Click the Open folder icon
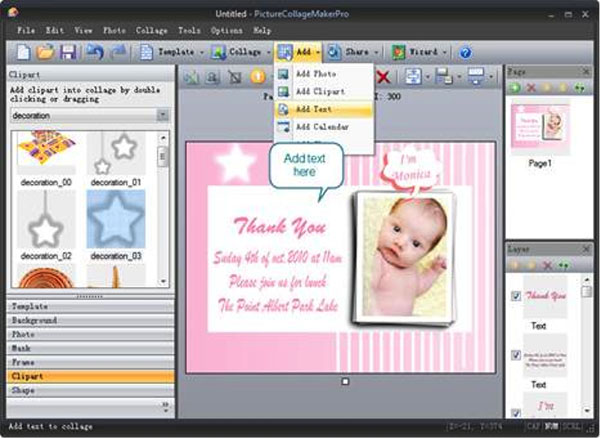The image size is (600, 438). coord(46,51)
